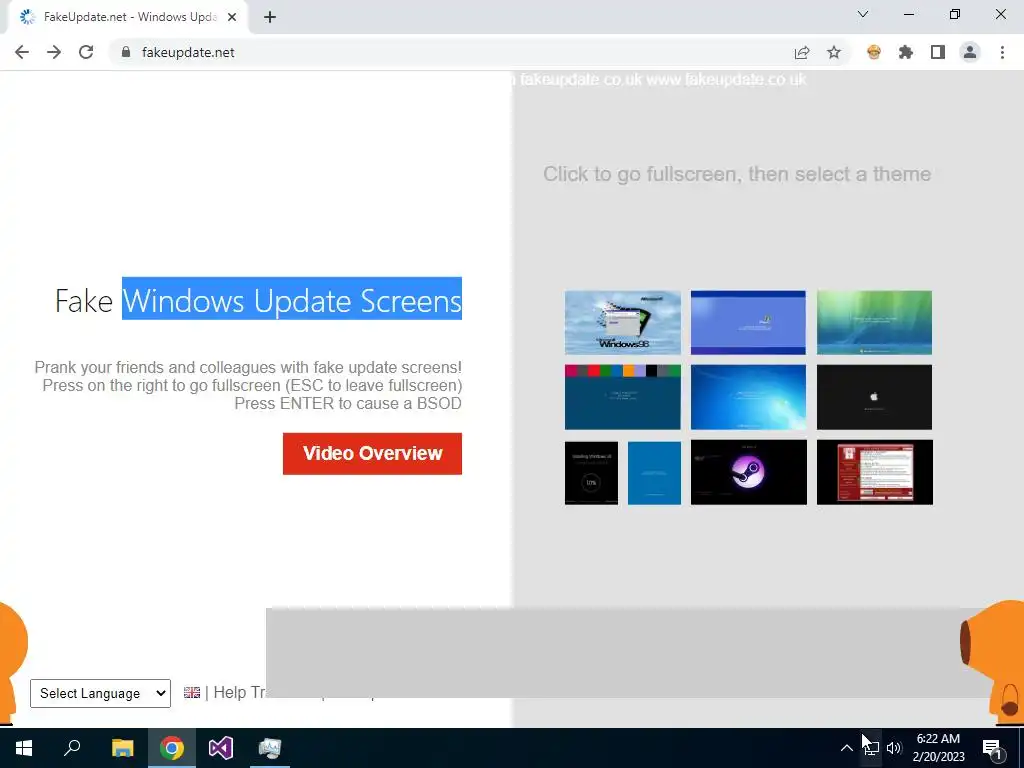Show hidden system tray icons
This screenshot has height=768, width=1024.
coord(846,748)
